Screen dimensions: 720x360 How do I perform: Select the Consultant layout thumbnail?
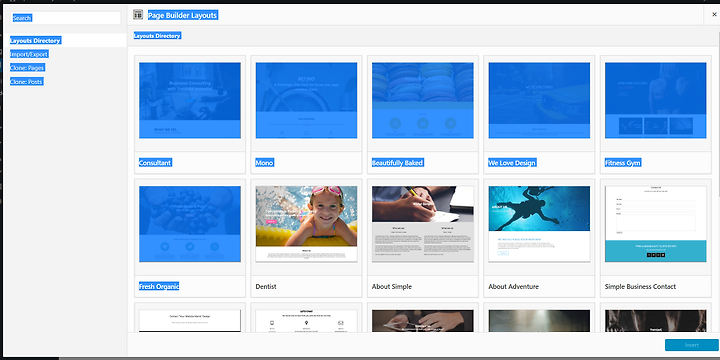click(190, 100)
